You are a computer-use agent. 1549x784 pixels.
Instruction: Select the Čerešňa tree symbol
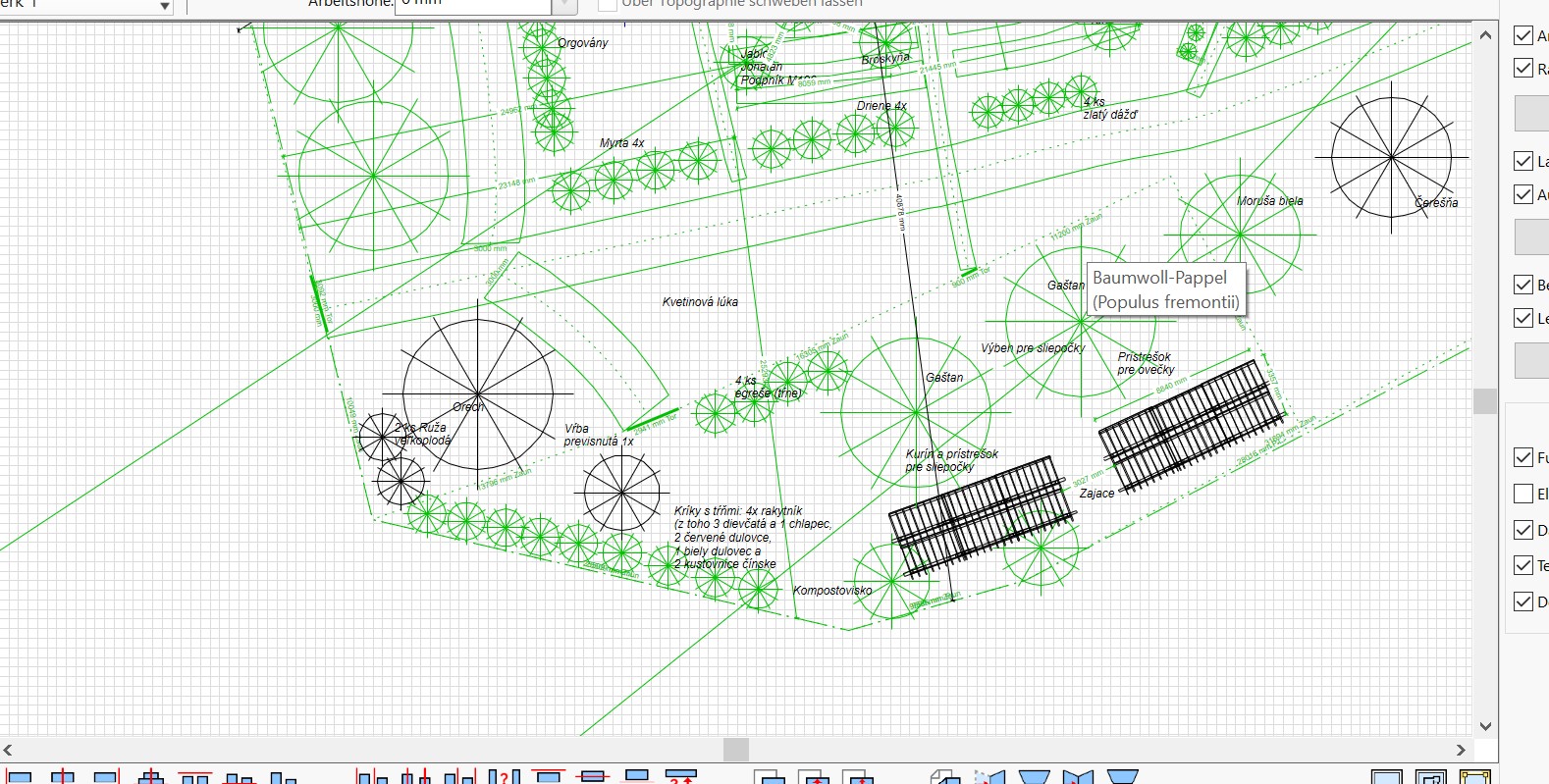pyautogui.click(x=1391, y=158)
